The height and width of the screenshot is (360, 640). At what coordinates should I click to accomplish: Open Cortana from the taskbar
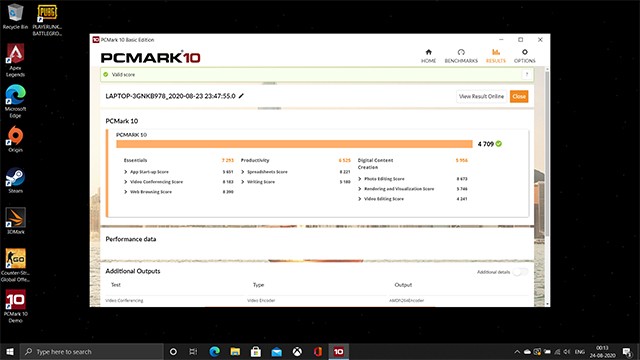pyautogui.click(x=173, y=351)
